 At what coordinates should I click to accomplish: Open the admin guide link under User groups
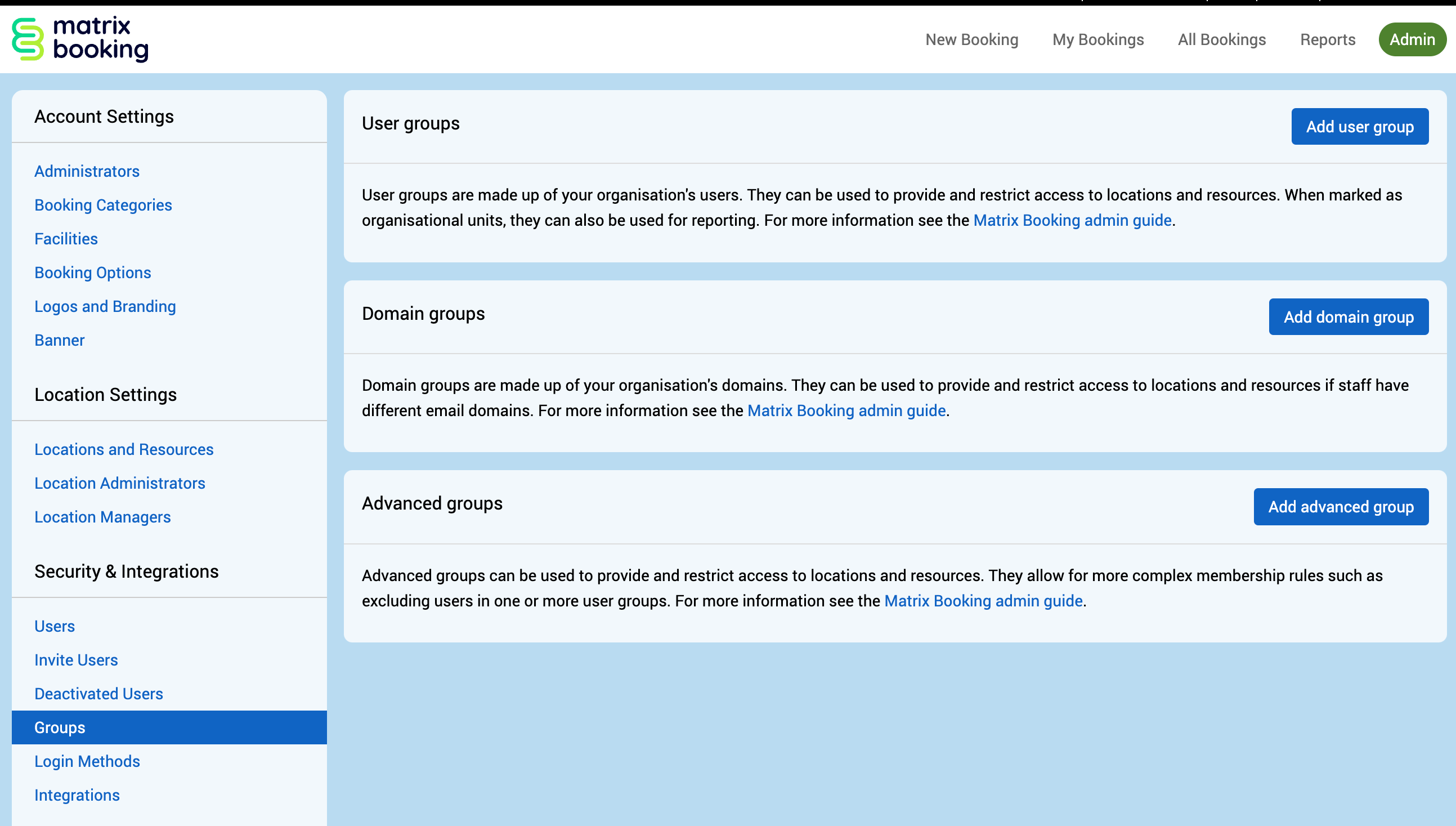(x=1072, y=220)
